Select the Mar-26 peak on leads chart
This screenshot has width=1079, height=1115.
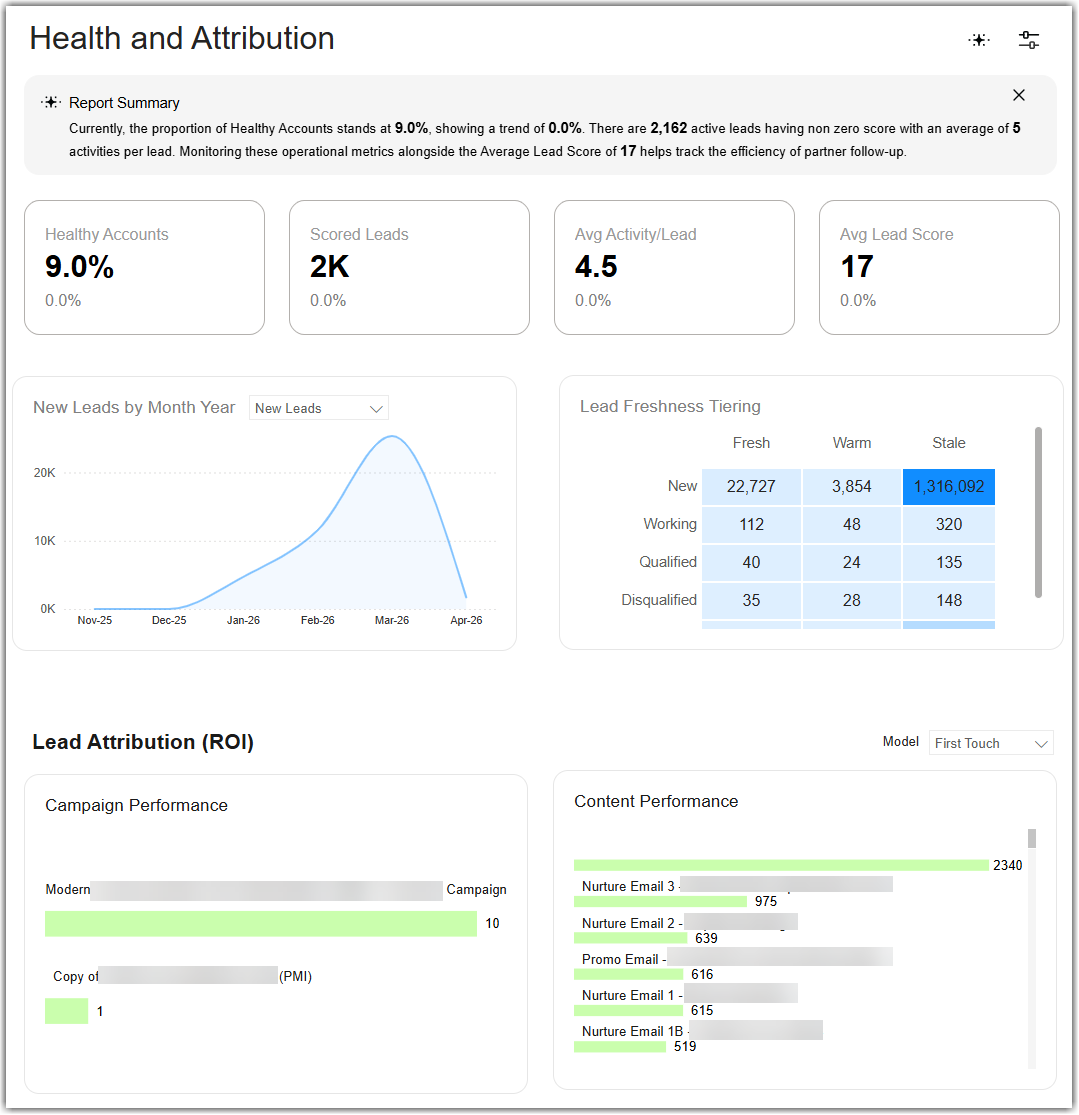pos(392,437)
